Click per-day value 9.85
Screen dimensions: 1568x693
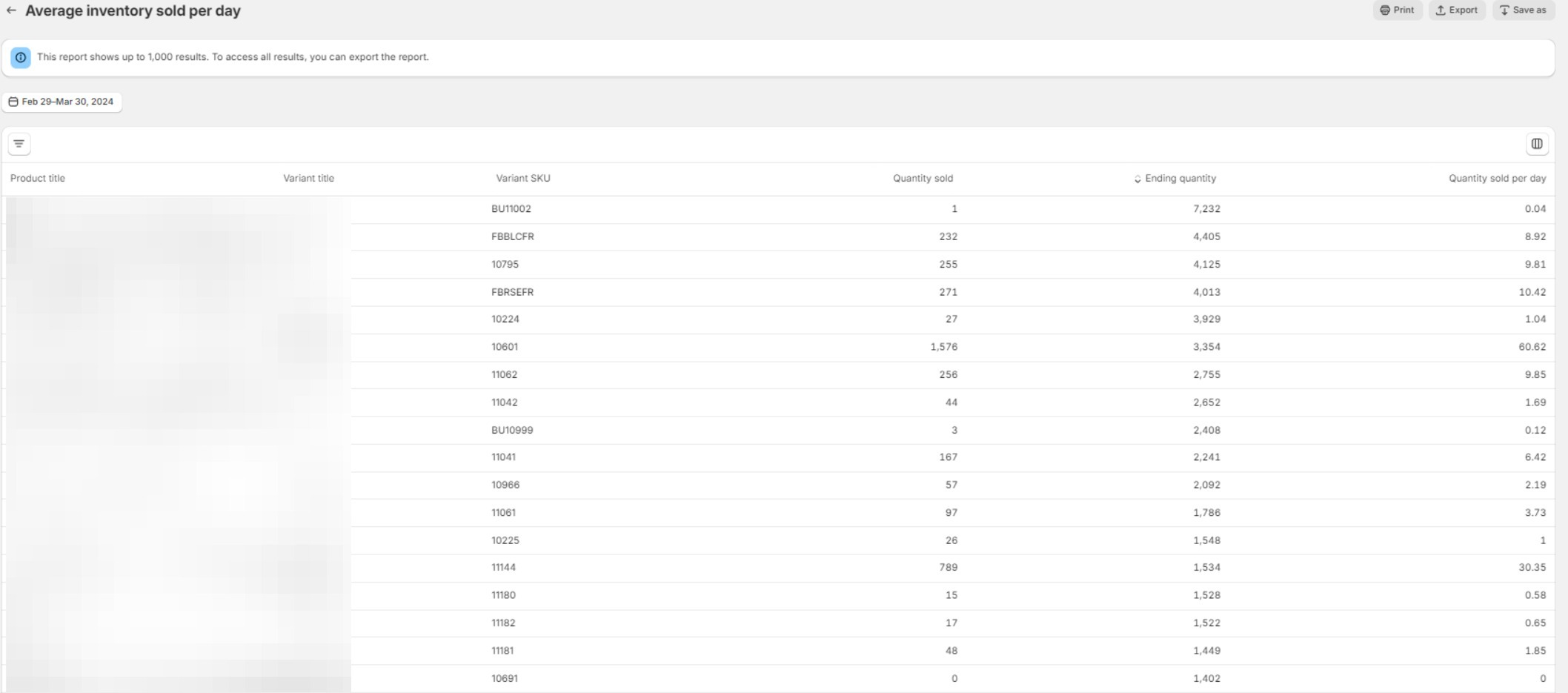point(1535,375)
